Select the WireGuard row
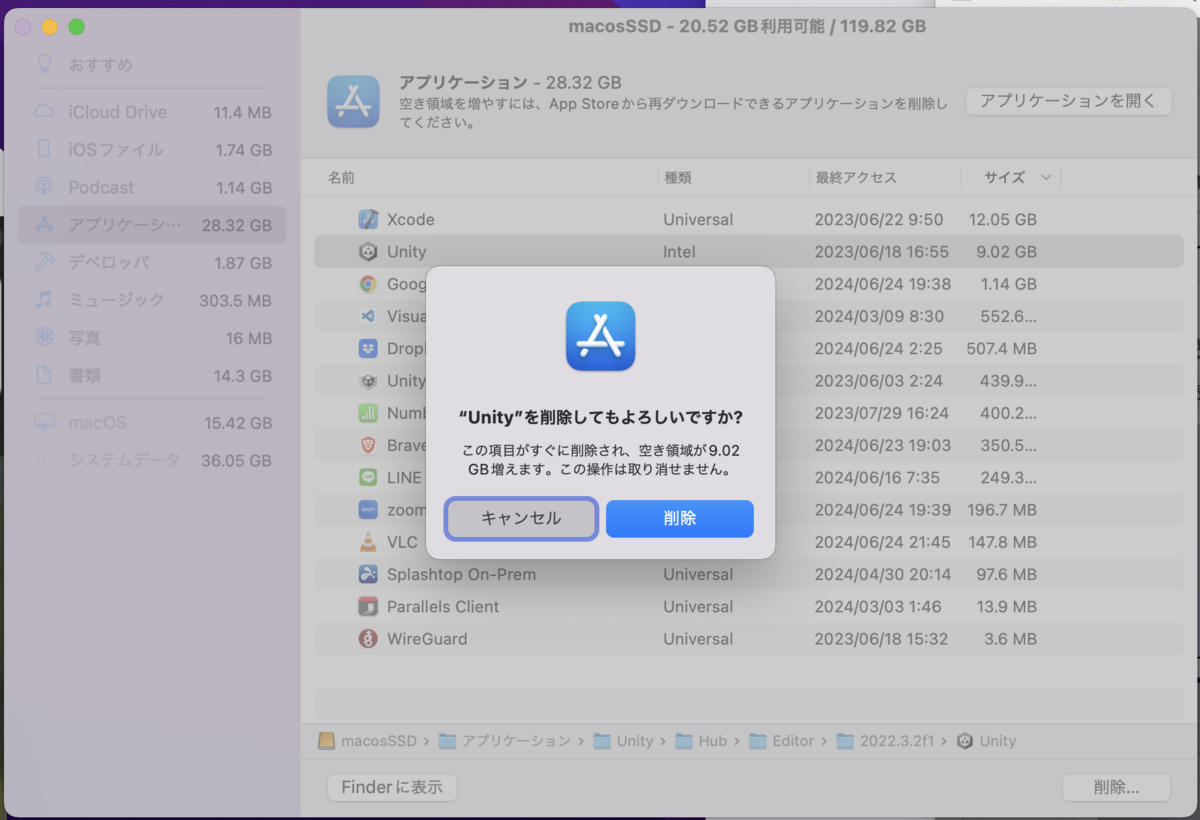 [x=749, y=639]
